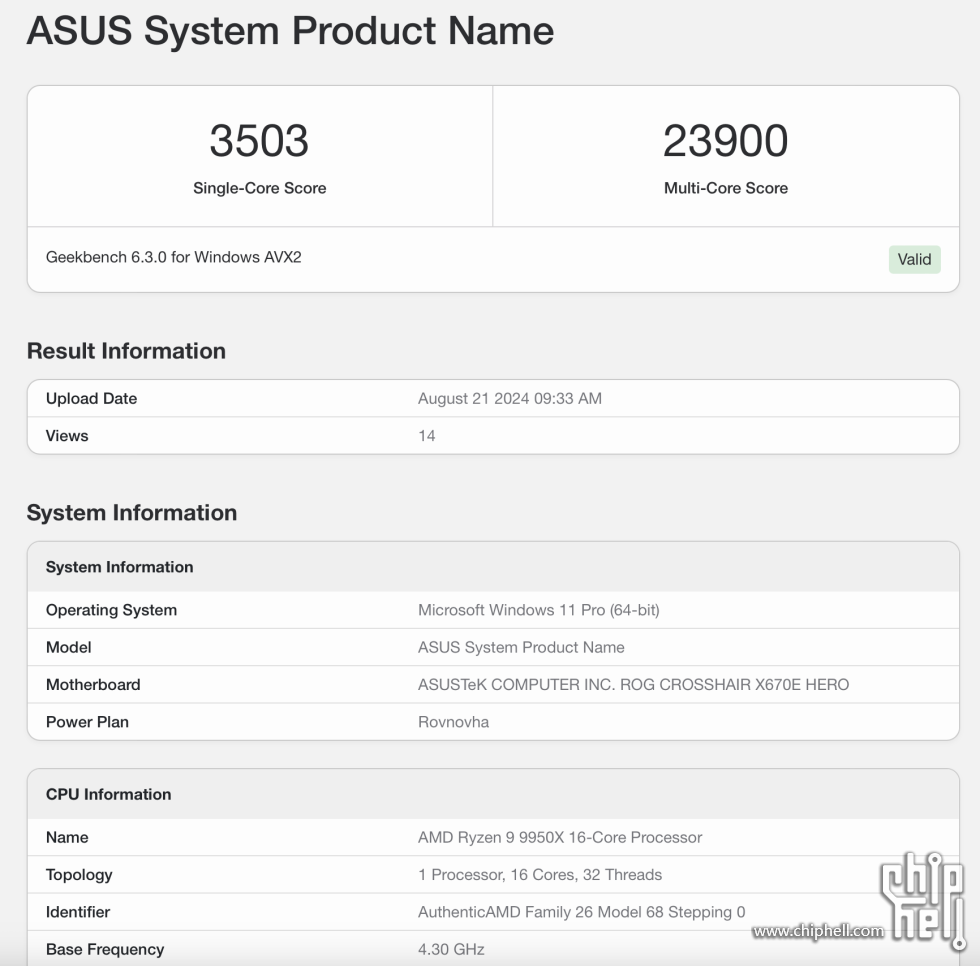Click the Multi-Core Score label
Image resolution: width=980 pixels, height=966 pixels.
pos(726,188)
